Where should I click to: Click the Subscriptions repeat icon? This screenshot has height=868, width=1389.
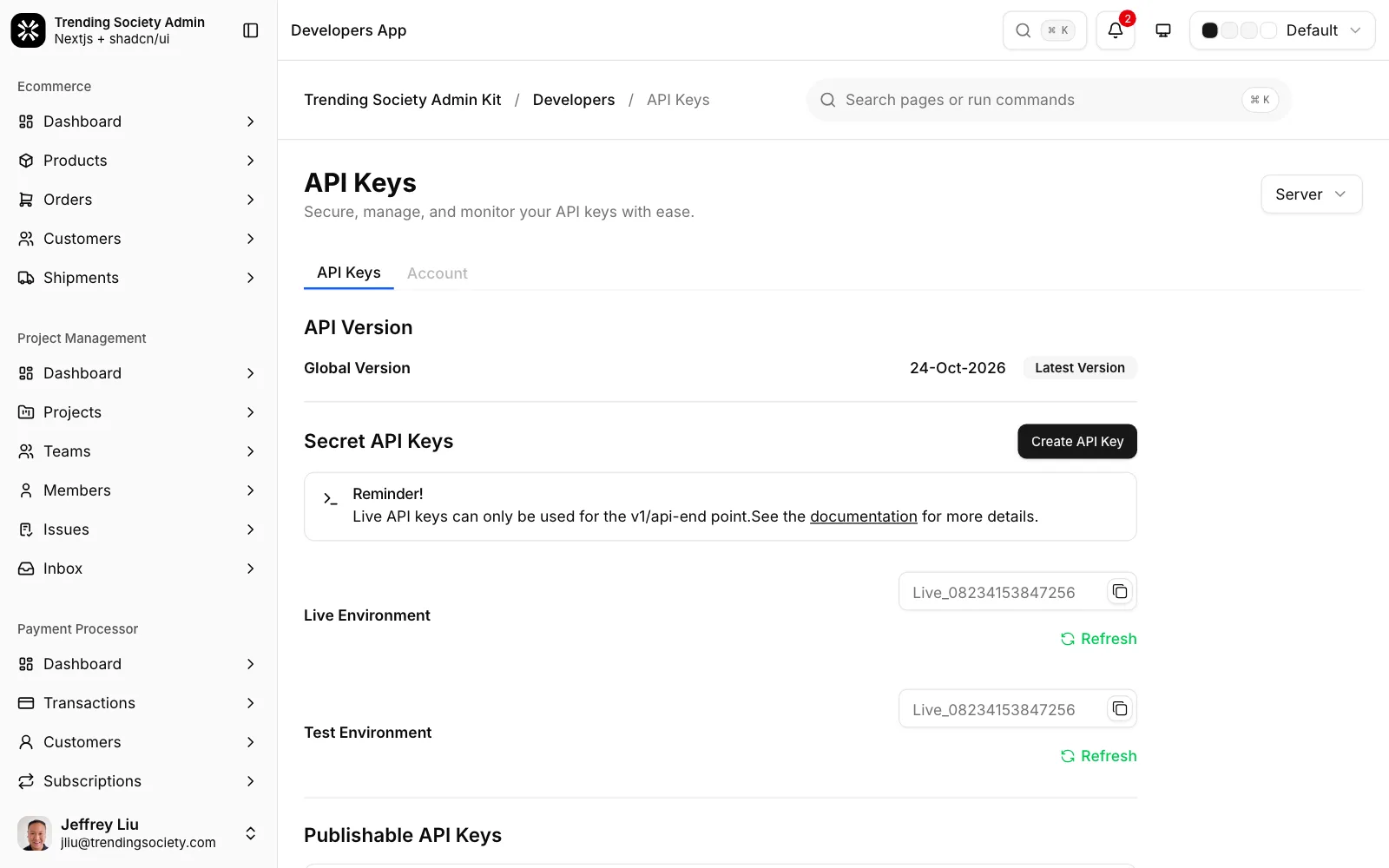[x=26, y=781]
